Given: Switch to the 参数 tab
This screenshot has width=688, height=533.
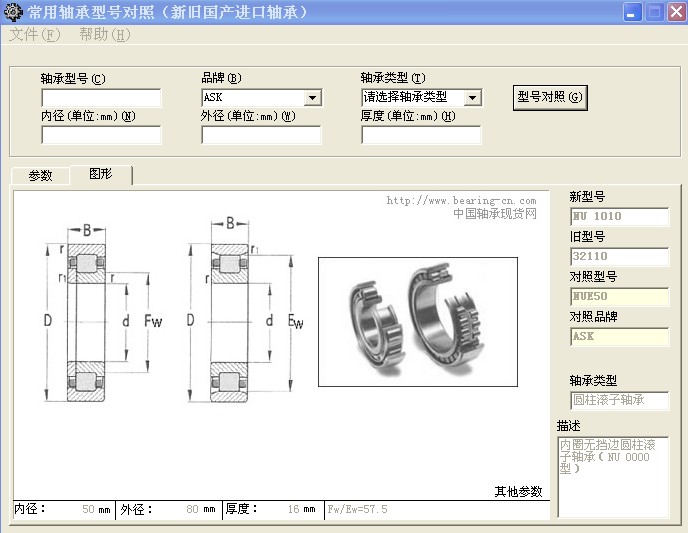Looking at the screenshot, I should coord(40,175).
